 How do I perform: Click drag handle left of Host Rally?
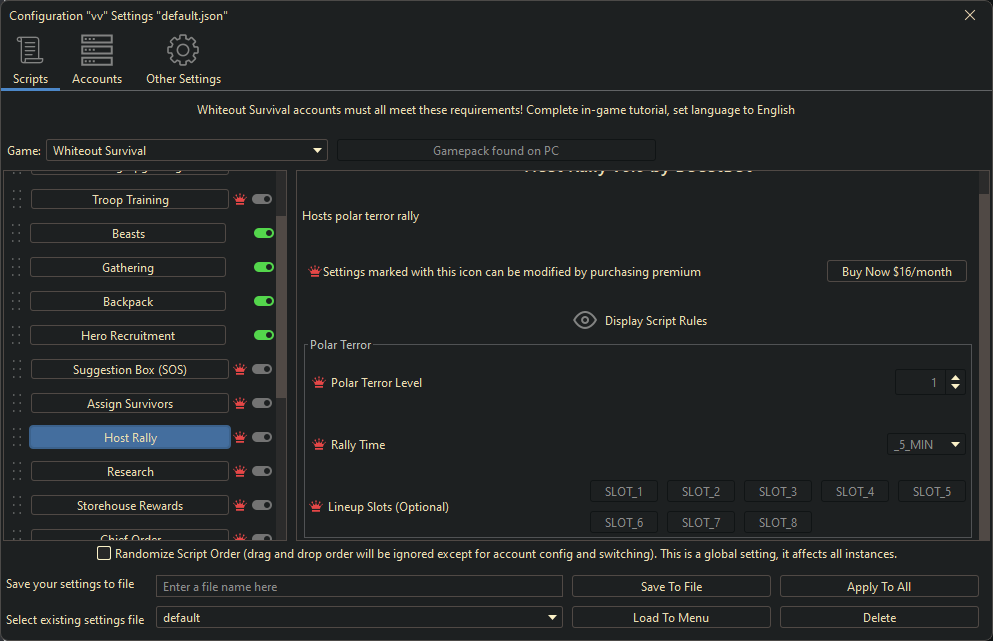tap(16, 437)
